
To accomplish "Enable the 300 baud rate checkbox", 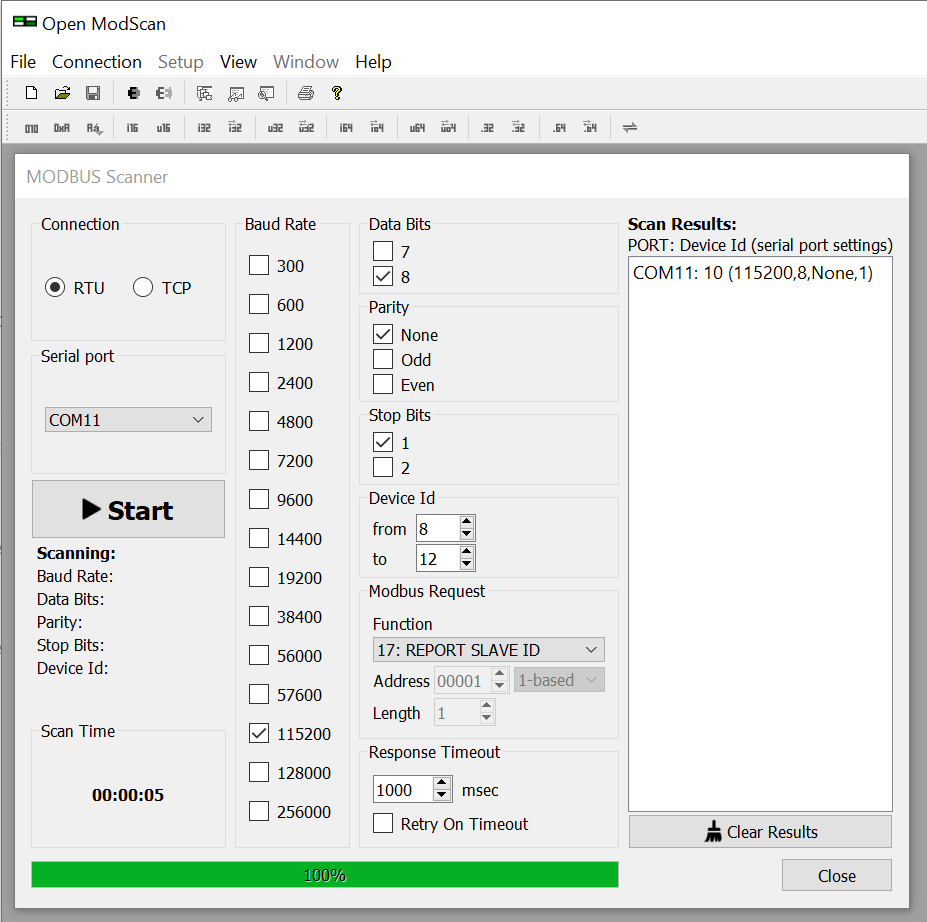I will click(259, 265).
